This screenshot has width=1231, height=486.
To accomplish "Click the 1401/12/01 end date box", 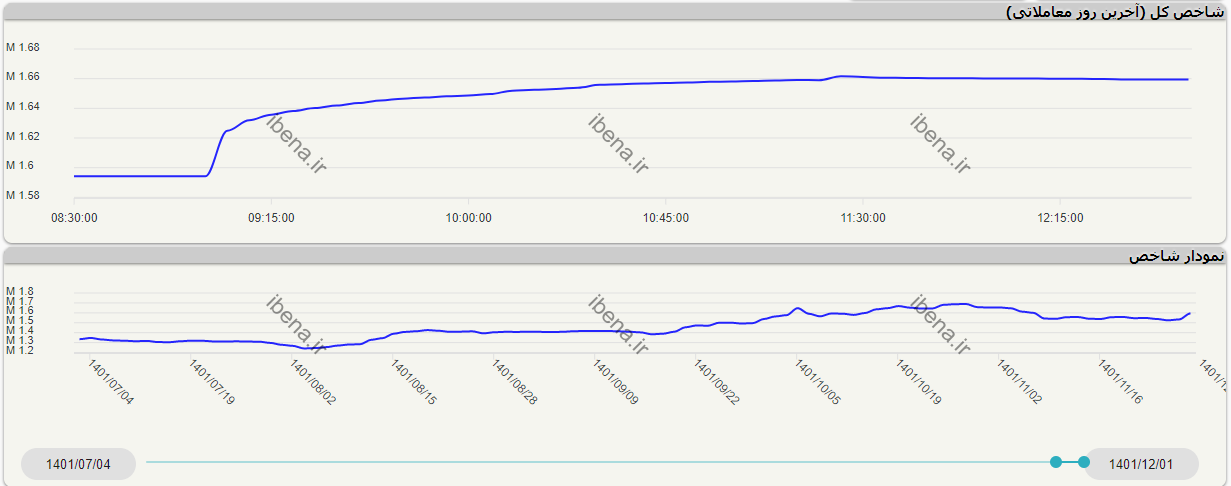I will 1140,464.
